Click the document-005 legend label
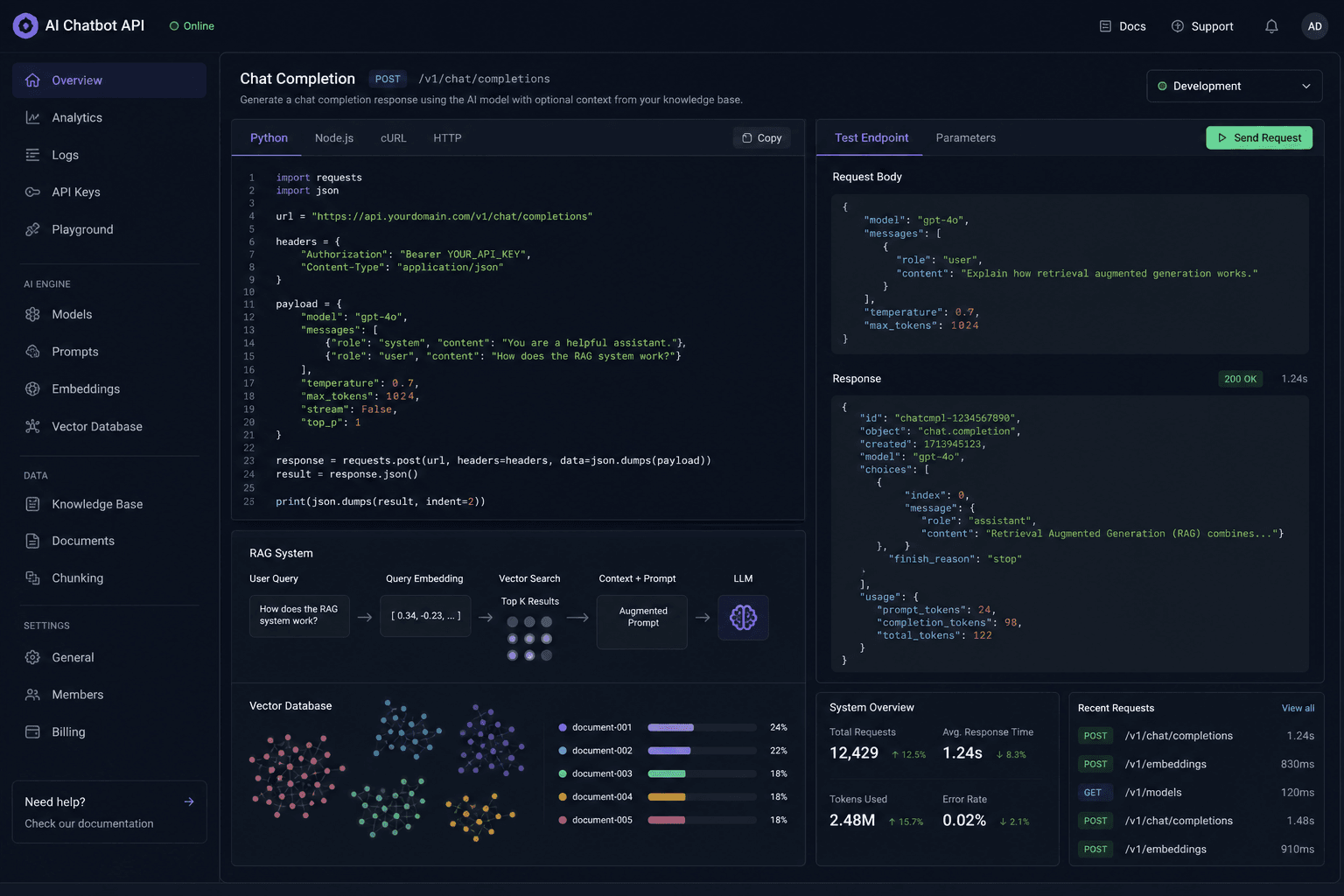 tap(602, 820)
